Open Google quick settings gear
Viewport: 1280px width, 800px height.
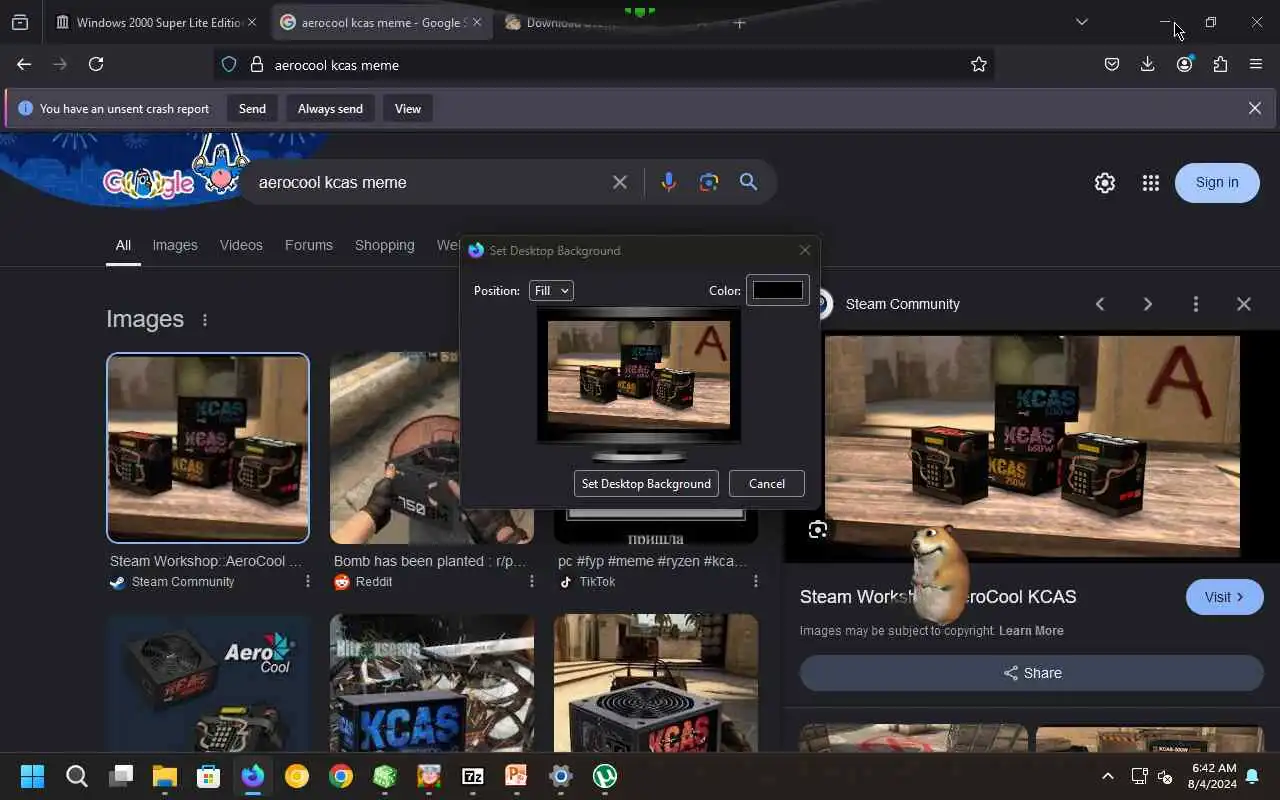coord(1105,183)
